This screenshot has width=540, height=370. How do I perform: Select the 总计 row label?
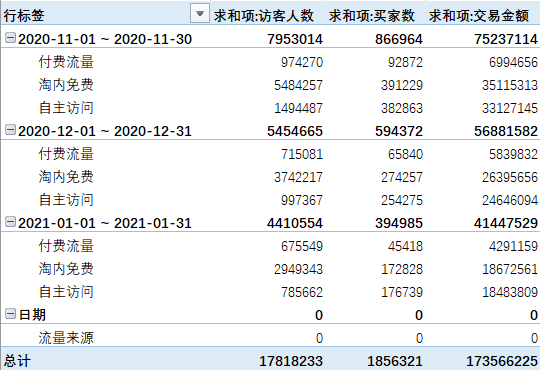coord(17,361)
